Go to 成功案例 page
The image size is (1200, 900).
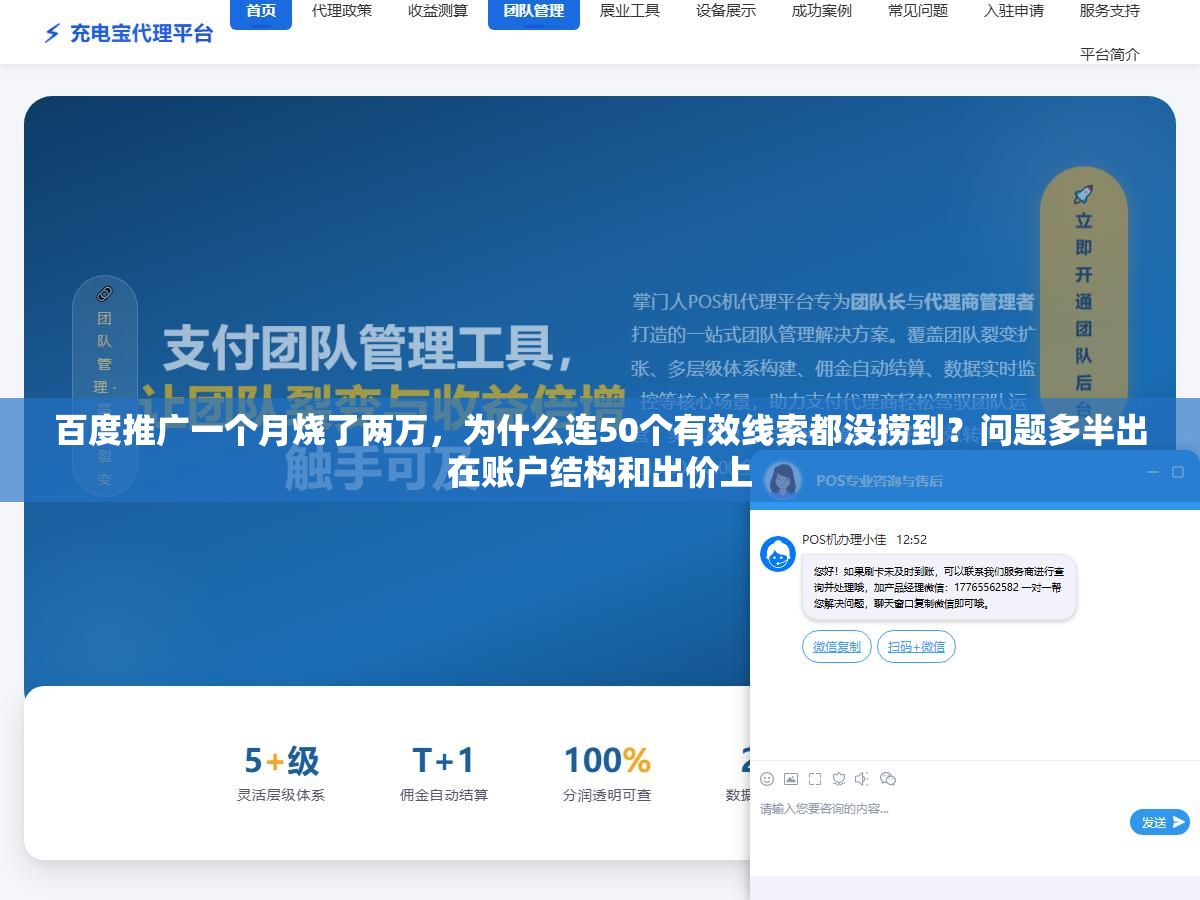click(822, 11)
